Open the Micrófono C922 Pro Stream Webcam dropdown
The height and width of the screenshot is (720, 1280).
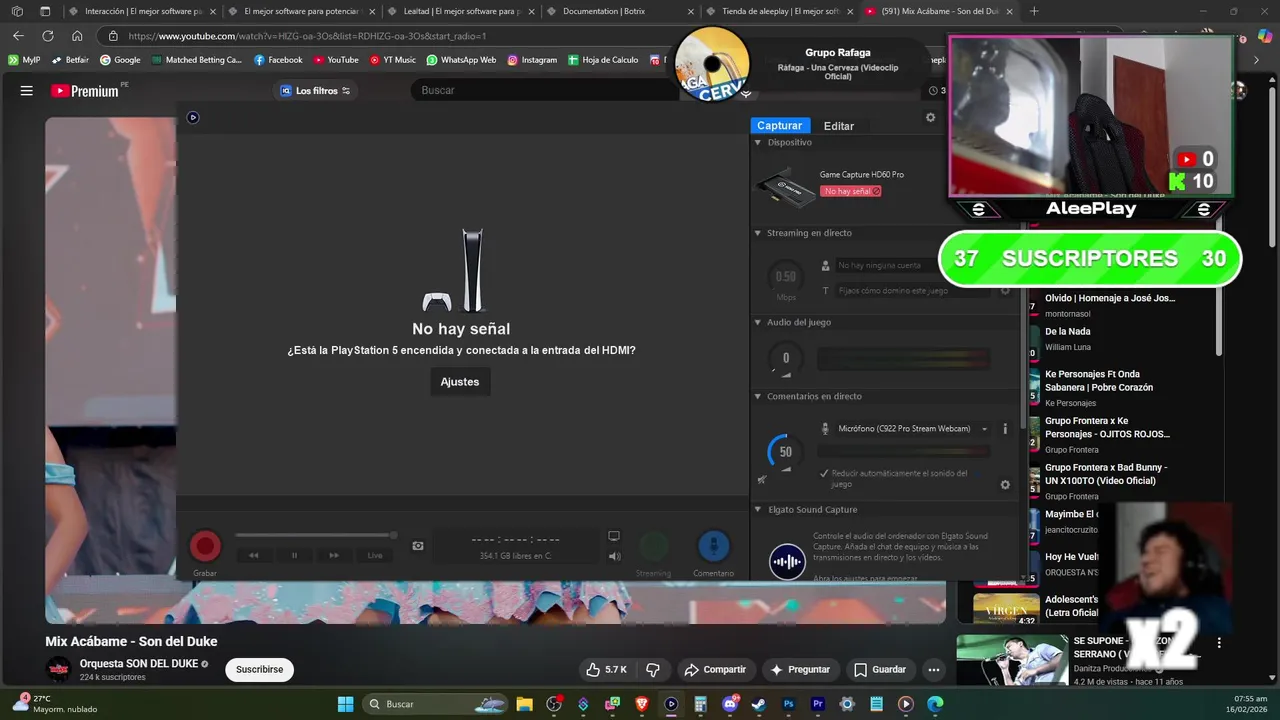[905, 429]
